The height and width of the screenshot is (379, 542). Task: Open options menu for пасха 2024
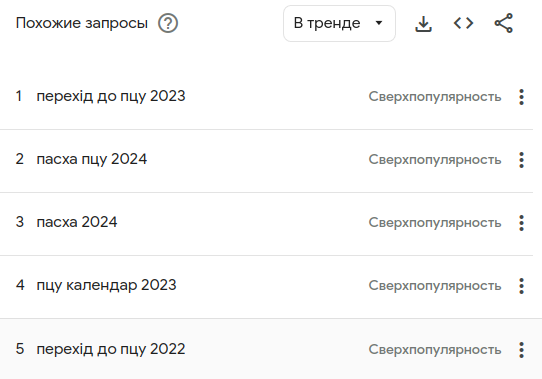521,223
